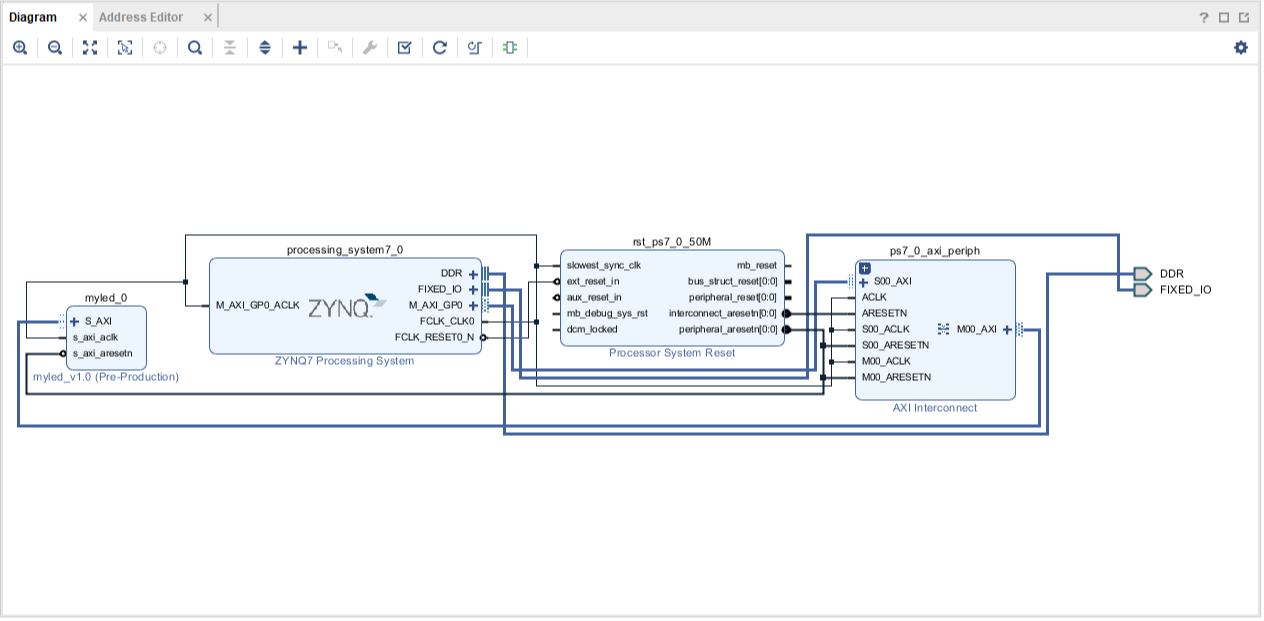The image size is (1264, 621).
Task: Click the Make External pin icon
Action: (335, 47)
